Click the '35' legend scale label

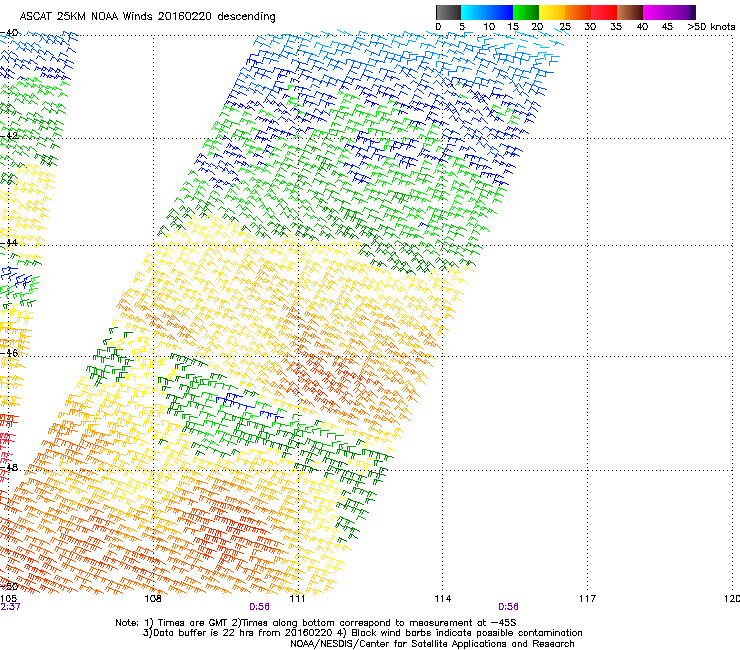(x=616, y=26)
